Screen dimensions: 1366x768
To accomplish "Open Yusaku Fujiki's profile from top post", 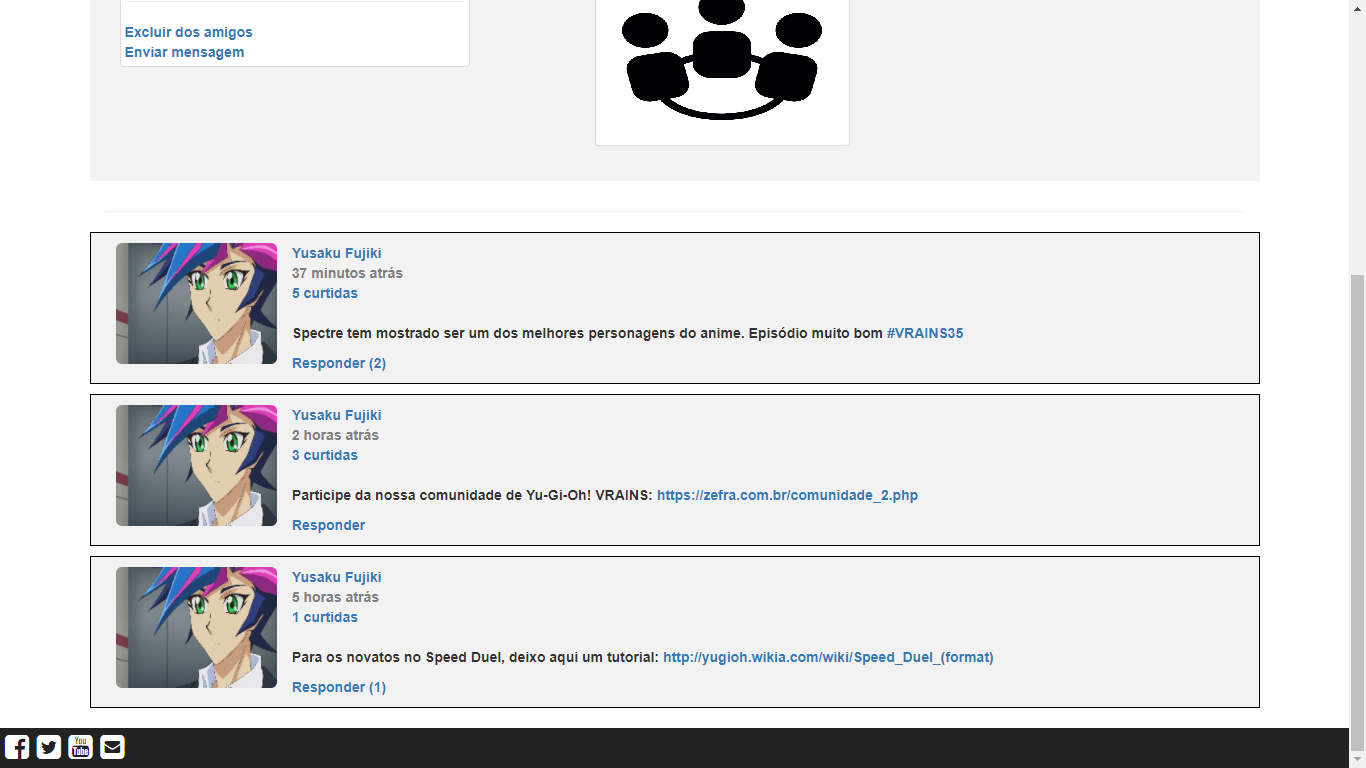I will point(336,252).
